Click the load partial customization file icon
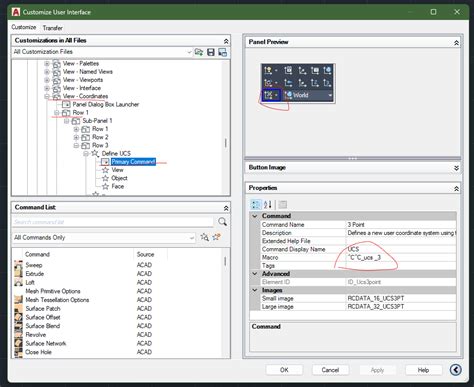The height and width of the screenshot is (387, 474). 199,52
